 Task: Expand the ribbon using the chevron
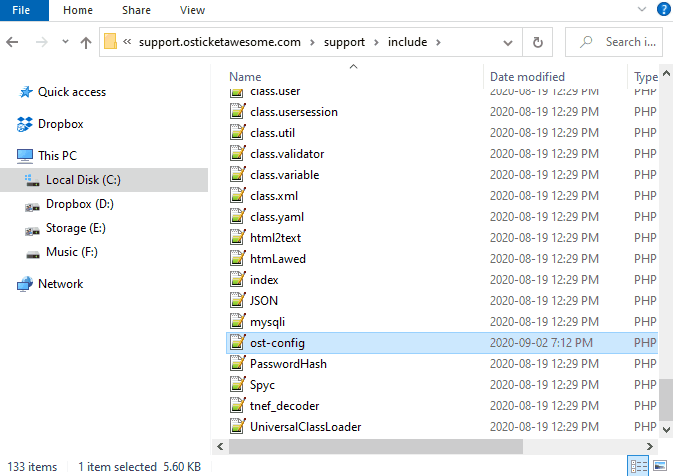pyautogui.click(x=642, y=9)
